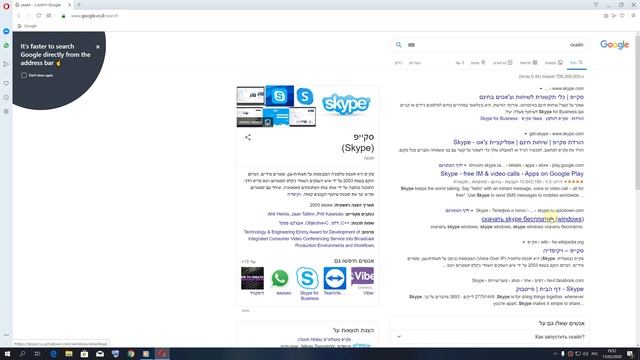Expand dropdown arrow beside he.wikipedia.org result
The height and width of the screenshot is (360, 640).
tap(524, 242)
